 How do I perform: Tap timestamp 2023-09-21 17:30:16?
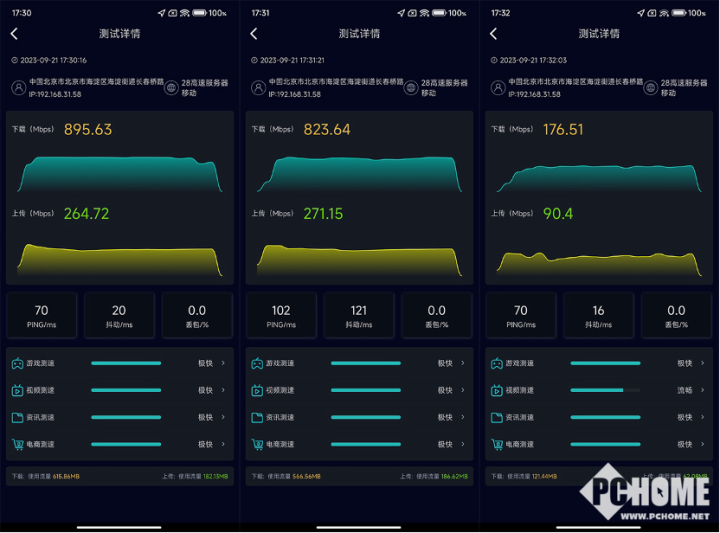tap(53, 60)
